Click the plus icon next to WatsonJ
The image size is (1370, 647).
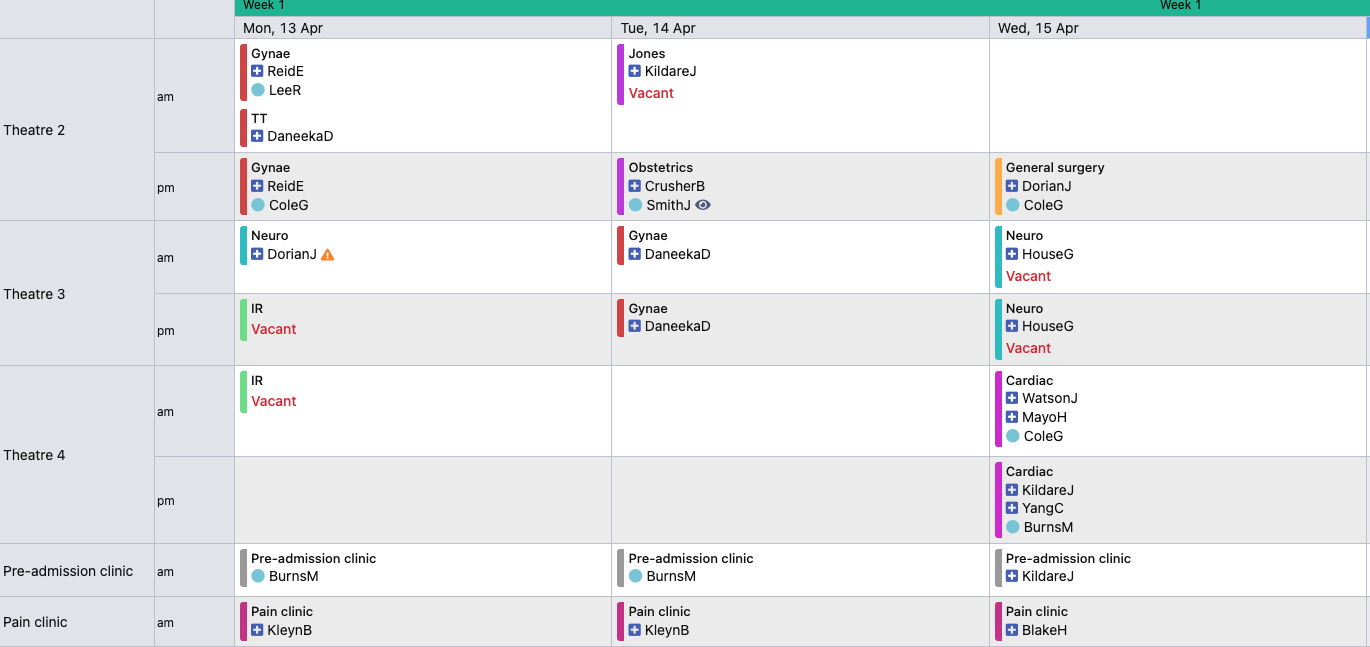pyautogui.click(x=1012, y=398)
